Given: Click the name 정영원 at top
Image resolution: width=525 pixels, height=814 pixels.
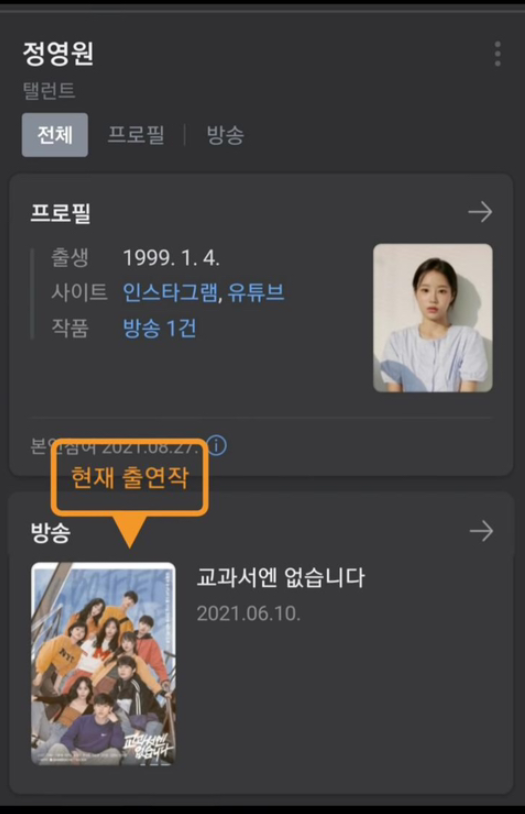Looking at the screenshot, I should tap(58, 53).
